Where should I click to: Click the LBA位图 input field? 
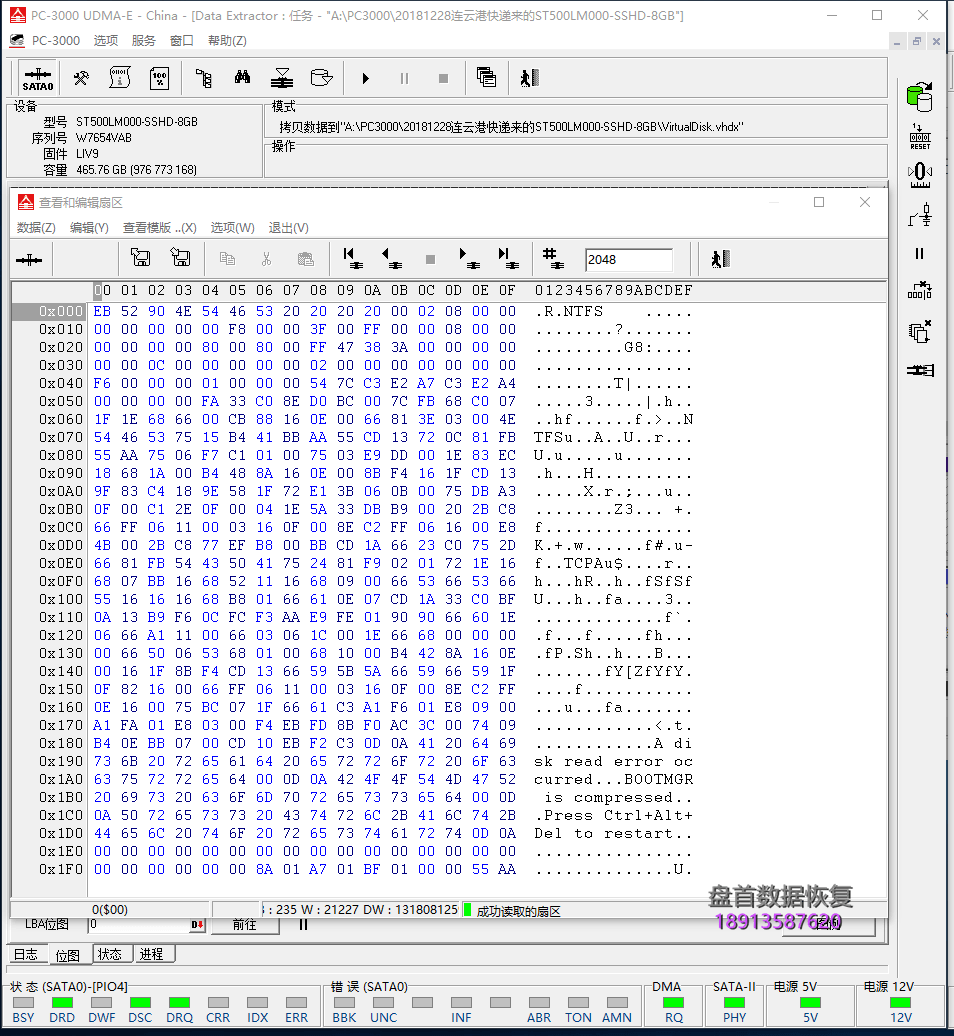(x=139, y=925)
